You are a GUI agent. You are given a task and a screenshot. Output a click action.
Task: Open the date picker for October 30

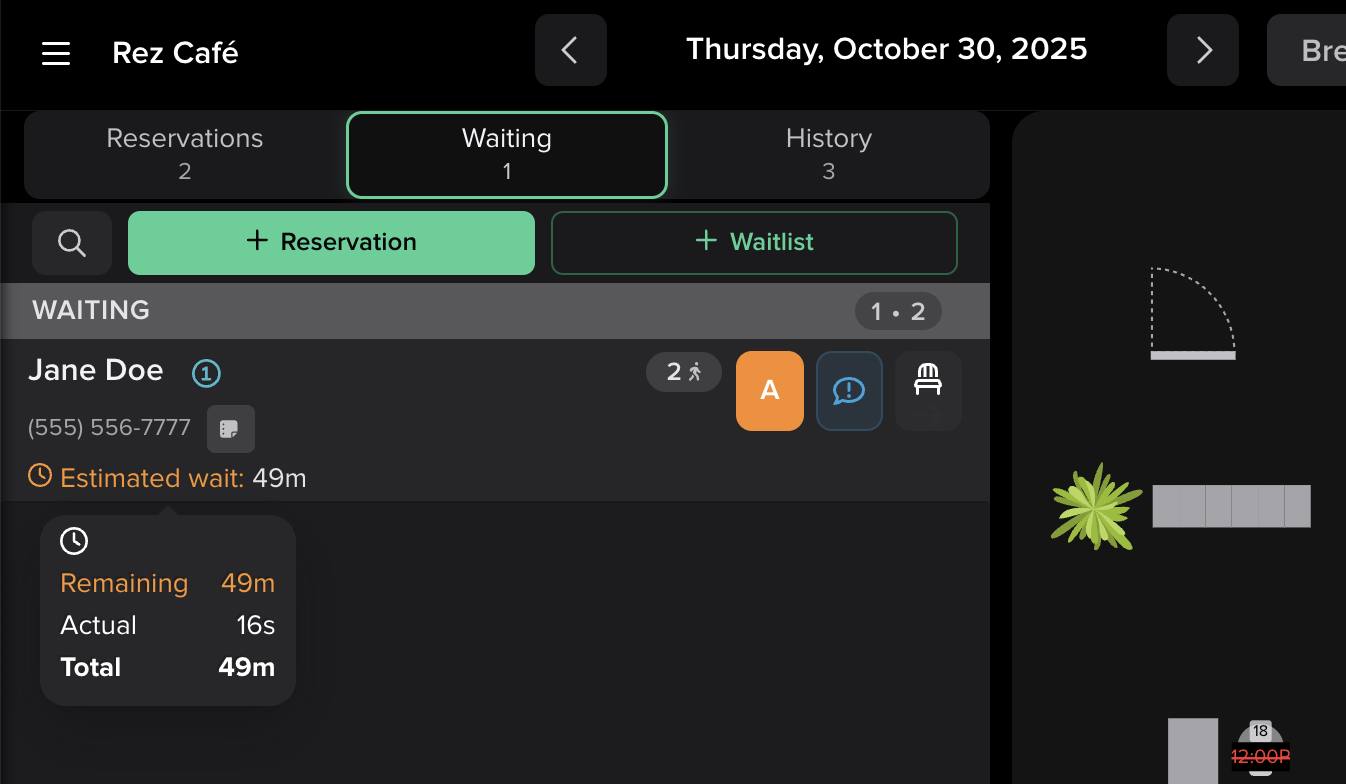[x=886, y=49]
